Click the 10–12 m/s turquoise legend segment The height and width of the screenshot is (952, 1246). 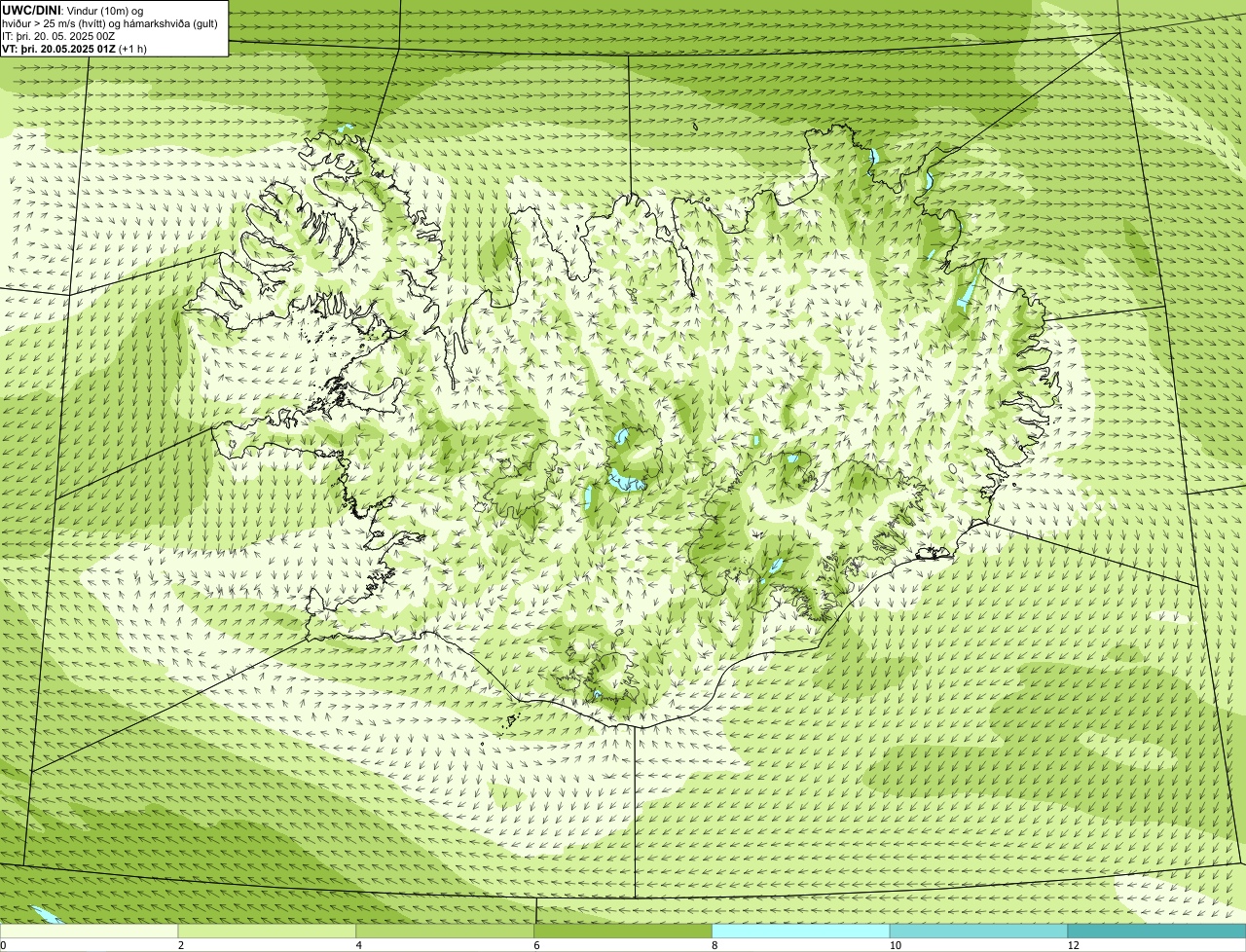(979, 931)
